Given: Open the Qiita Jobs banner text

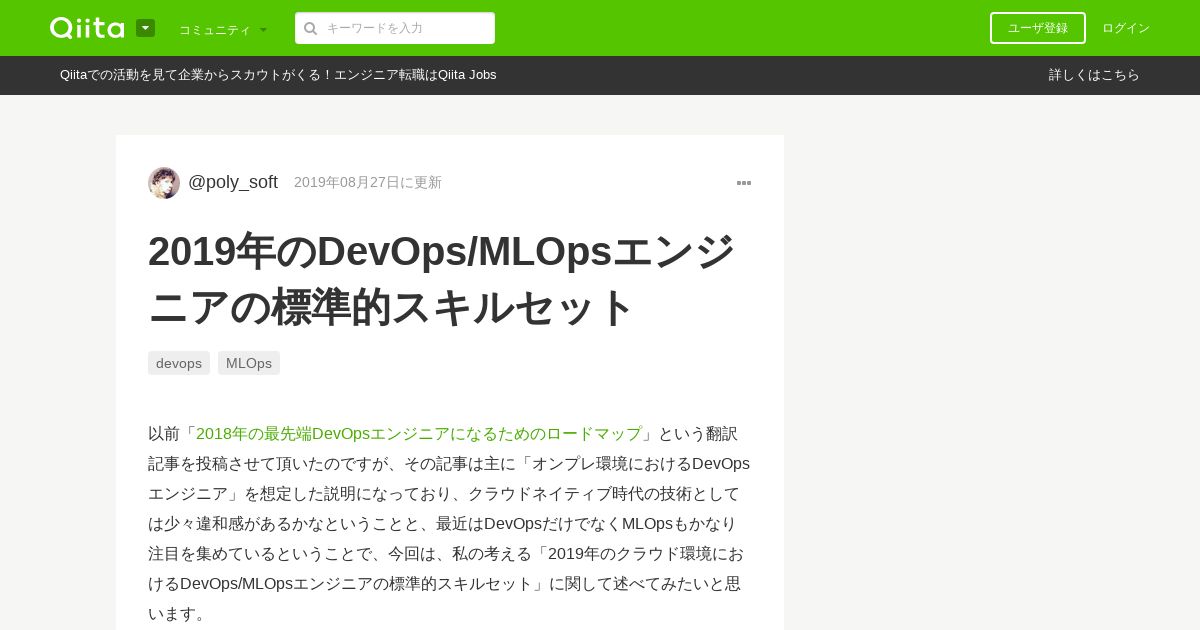Looking at the screenshot, I should pos(278,75).
